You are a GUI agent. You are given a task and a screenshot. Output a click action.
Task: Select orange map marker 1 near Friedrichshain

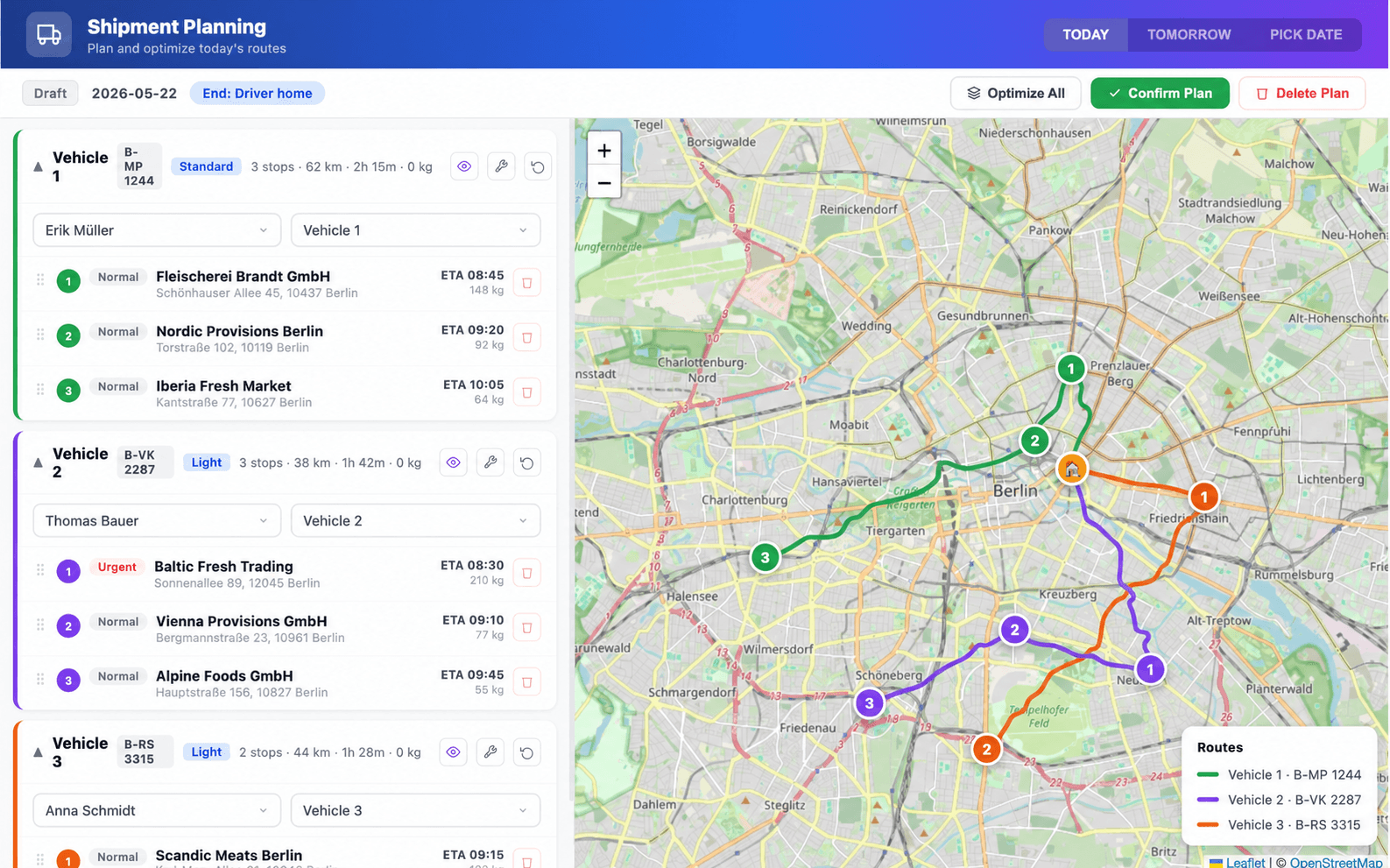[1203, 498]
